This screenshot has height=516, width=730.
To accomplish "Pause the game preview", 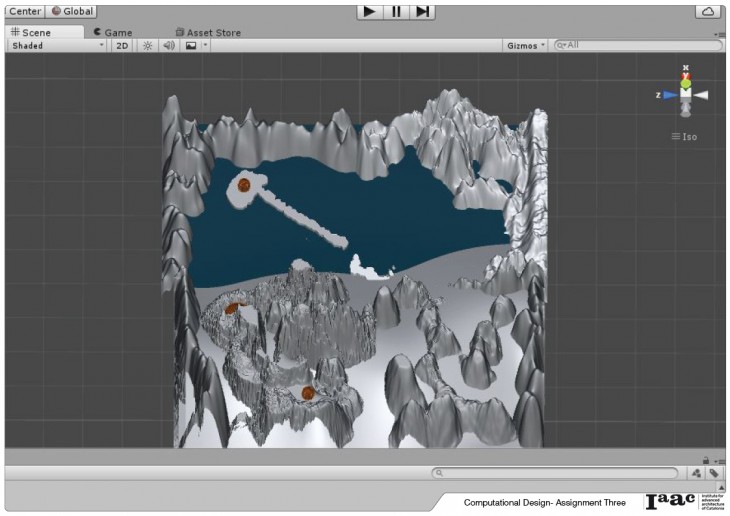I will 396,11.
